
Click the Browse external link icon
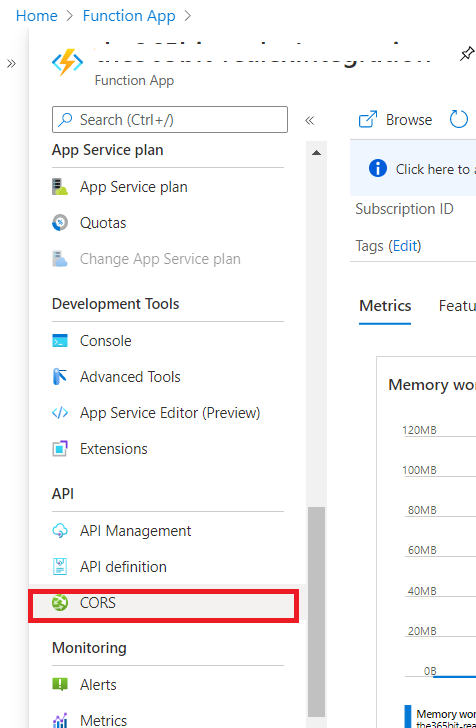(x=367, y=119)
